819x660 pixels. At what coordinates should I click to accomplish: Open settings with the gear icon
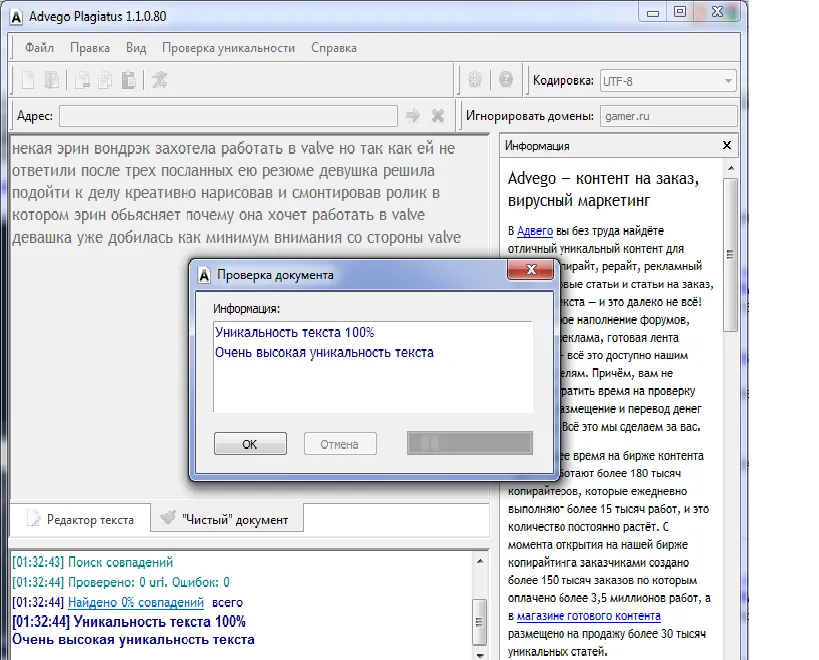(476, 81)
